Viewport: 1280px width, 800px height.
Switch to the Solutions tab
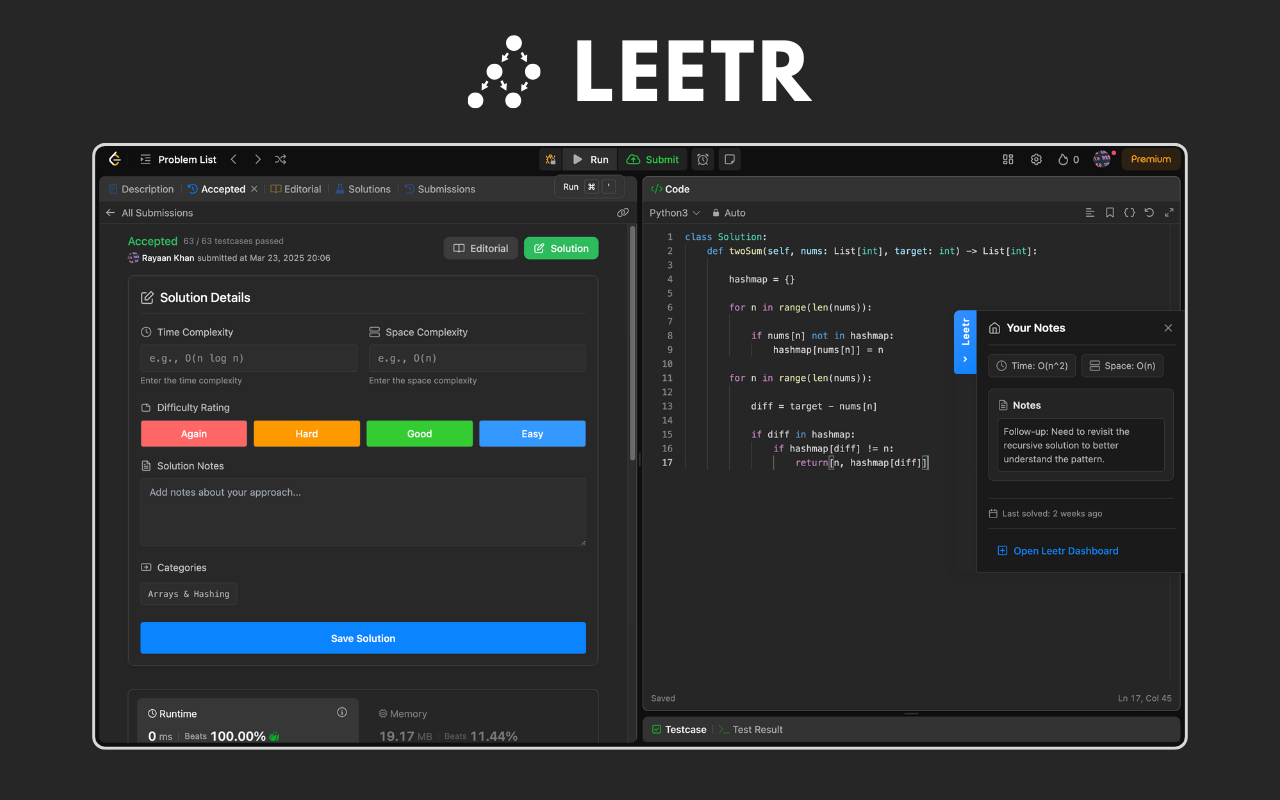tap(362, 189)
